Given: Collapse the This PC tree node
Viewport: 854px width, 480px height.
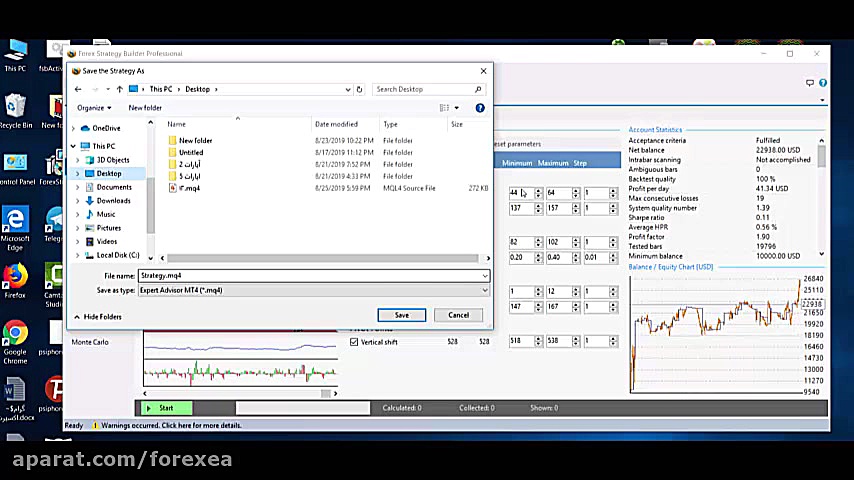Looking at the screenshot, I should coord(74,146).
